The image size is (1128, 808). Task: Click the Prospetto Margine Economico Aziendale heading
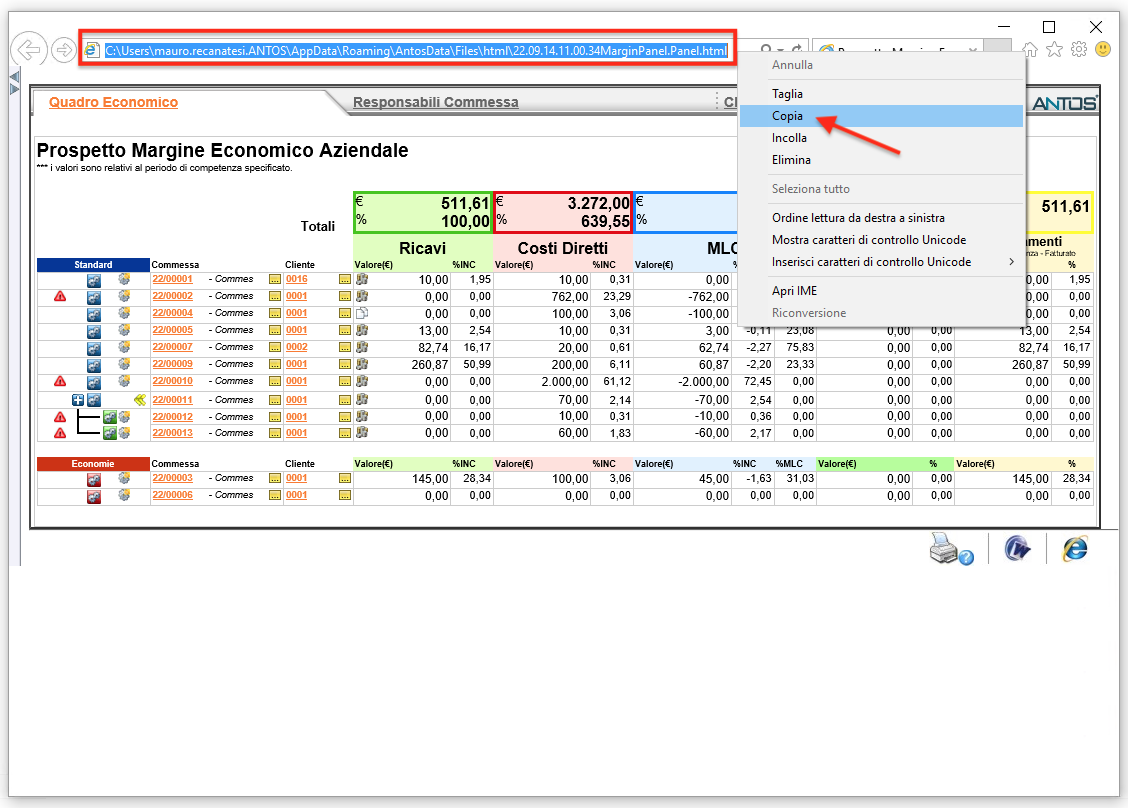[x=222, y=150]
